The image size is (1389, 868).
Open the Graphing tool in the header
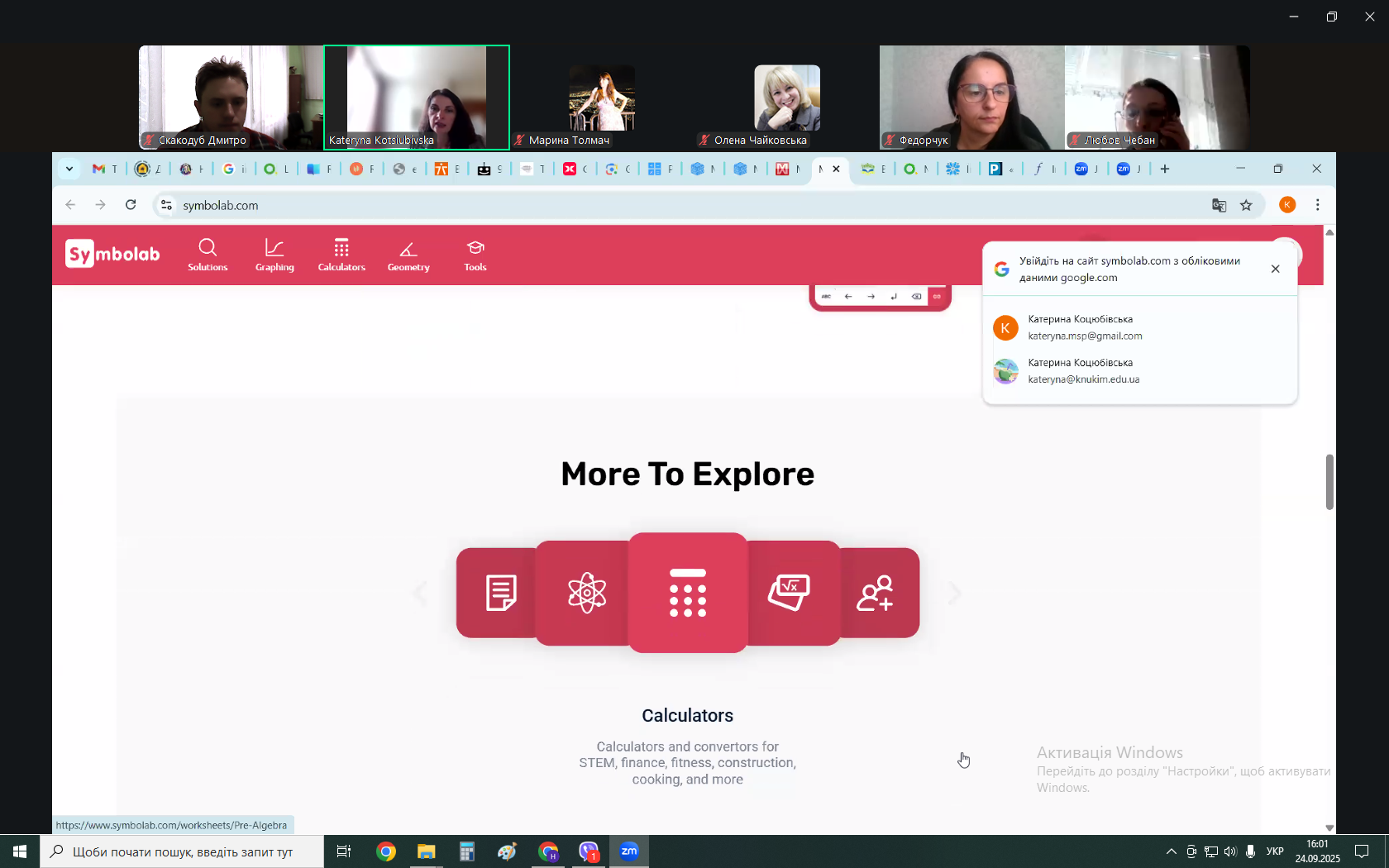coord(274,255)
